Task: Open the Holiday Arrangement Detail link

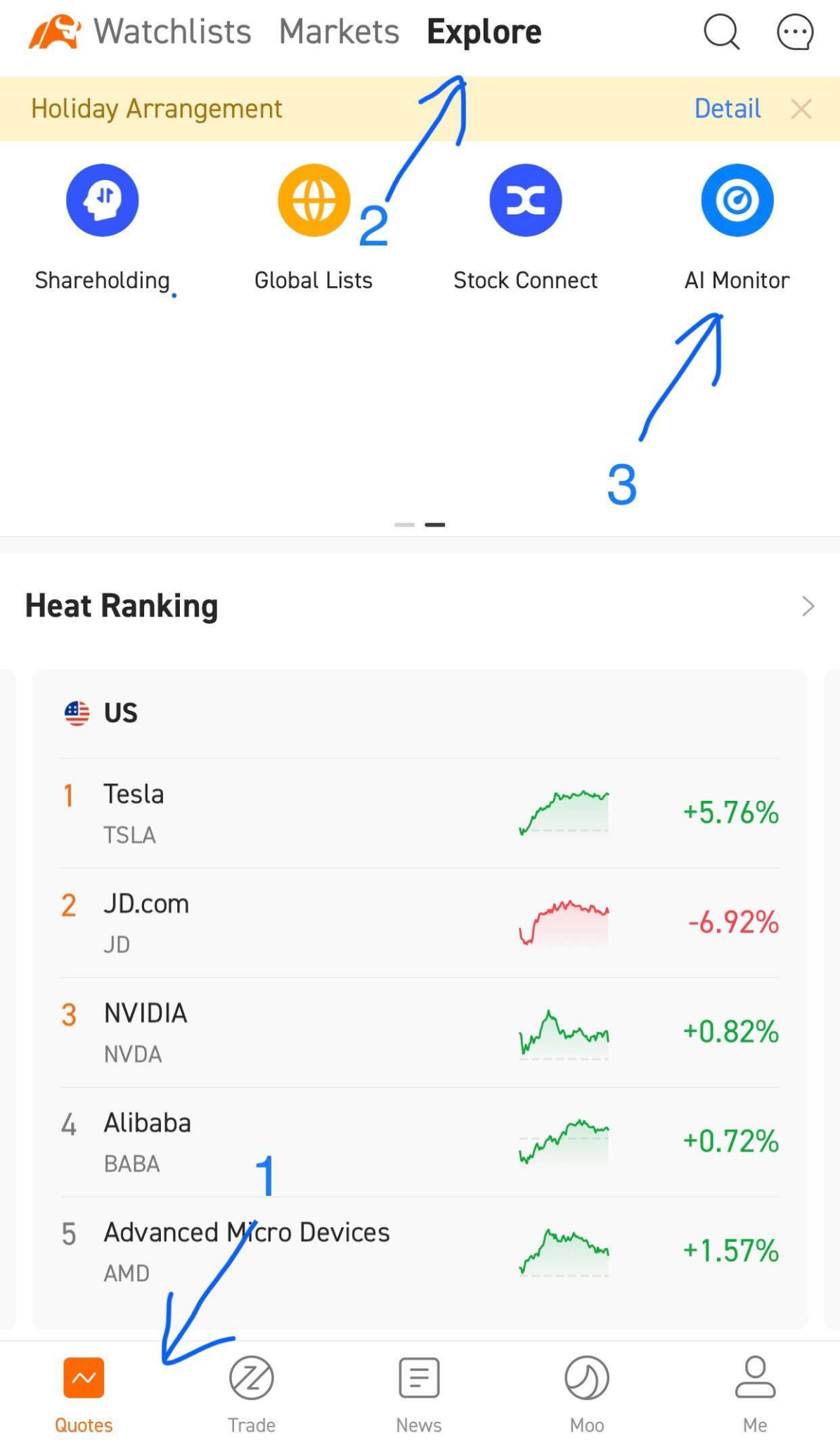Action: [x=727, y=109]
